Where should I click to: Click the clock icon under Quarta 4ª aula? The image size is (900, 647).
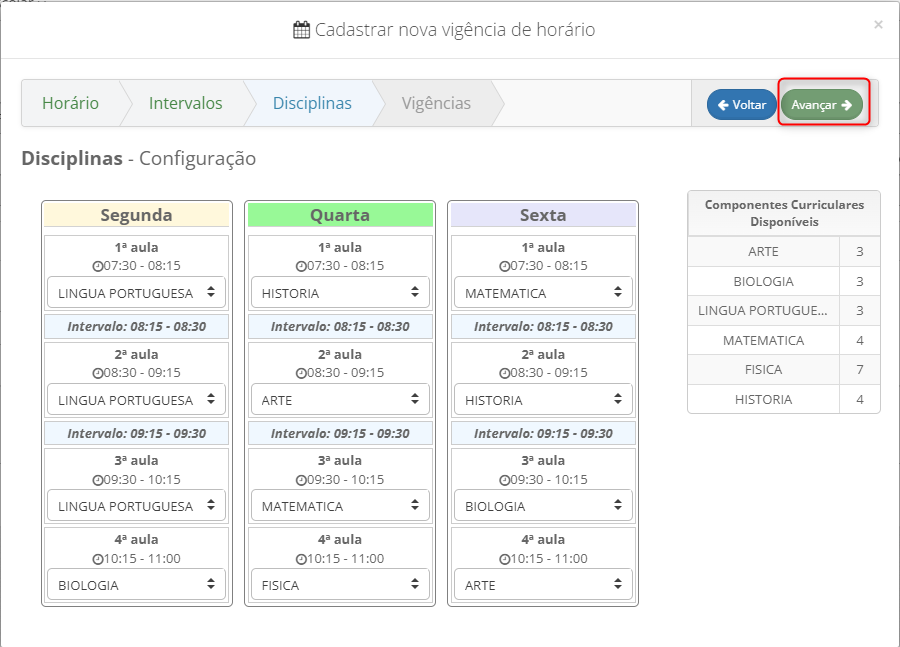click(x=301, y=559)
